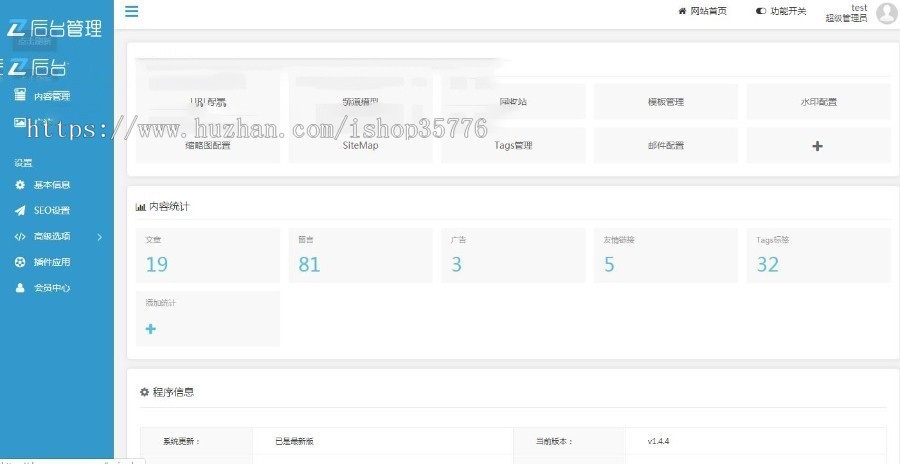Open the 模板管理 shortcut
This screenshot has width=900, height=464.
[x=666, y=102]
